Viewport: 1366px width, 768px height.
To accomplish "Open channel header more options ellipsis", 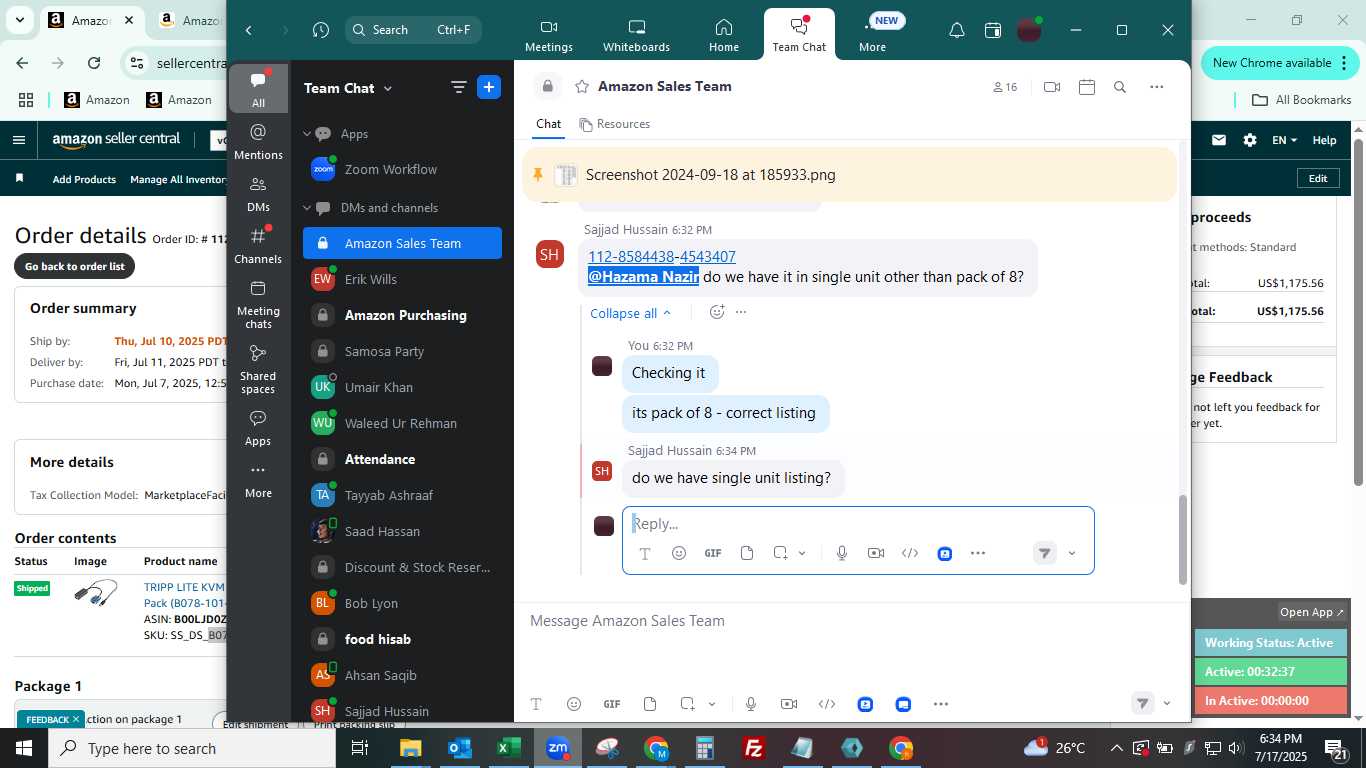I will point(1157,87).
